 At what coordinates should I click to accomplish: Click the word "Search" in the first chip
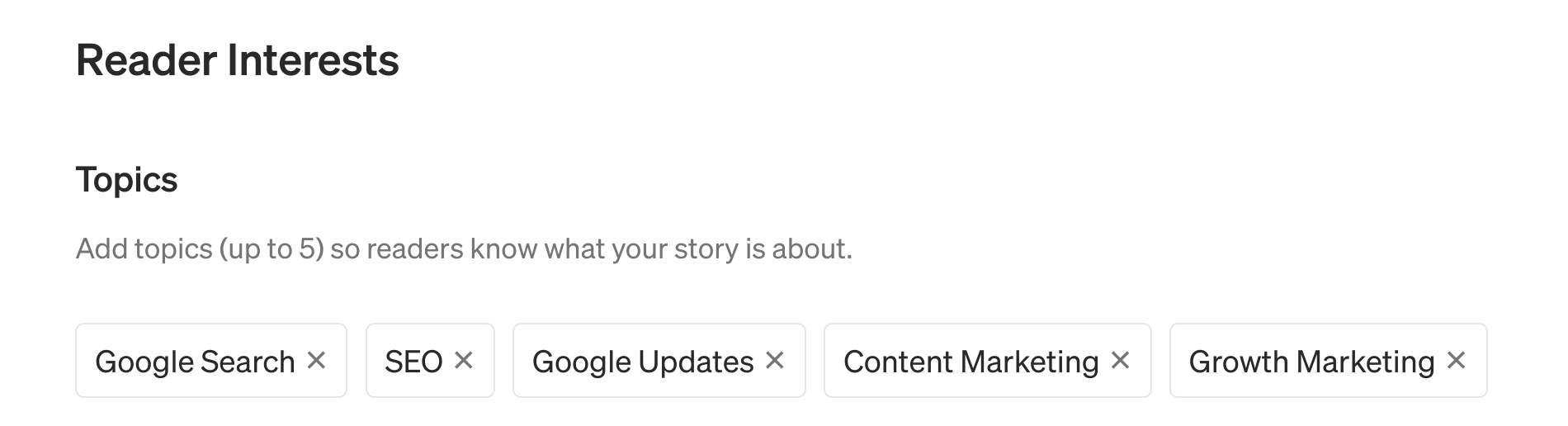coord(248,362)
